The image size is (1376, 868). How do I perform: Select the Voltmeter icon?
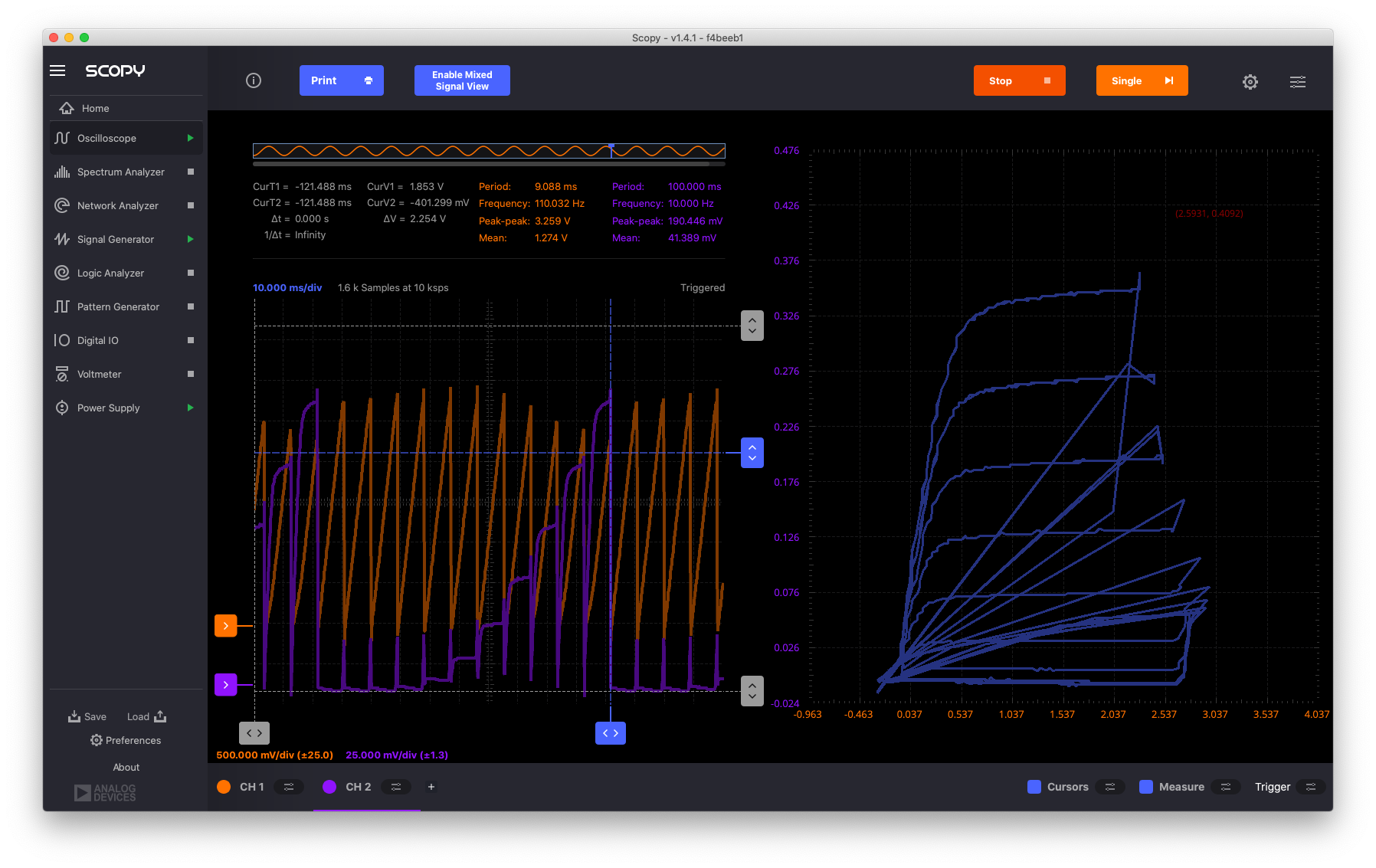(x=62, y=374)
